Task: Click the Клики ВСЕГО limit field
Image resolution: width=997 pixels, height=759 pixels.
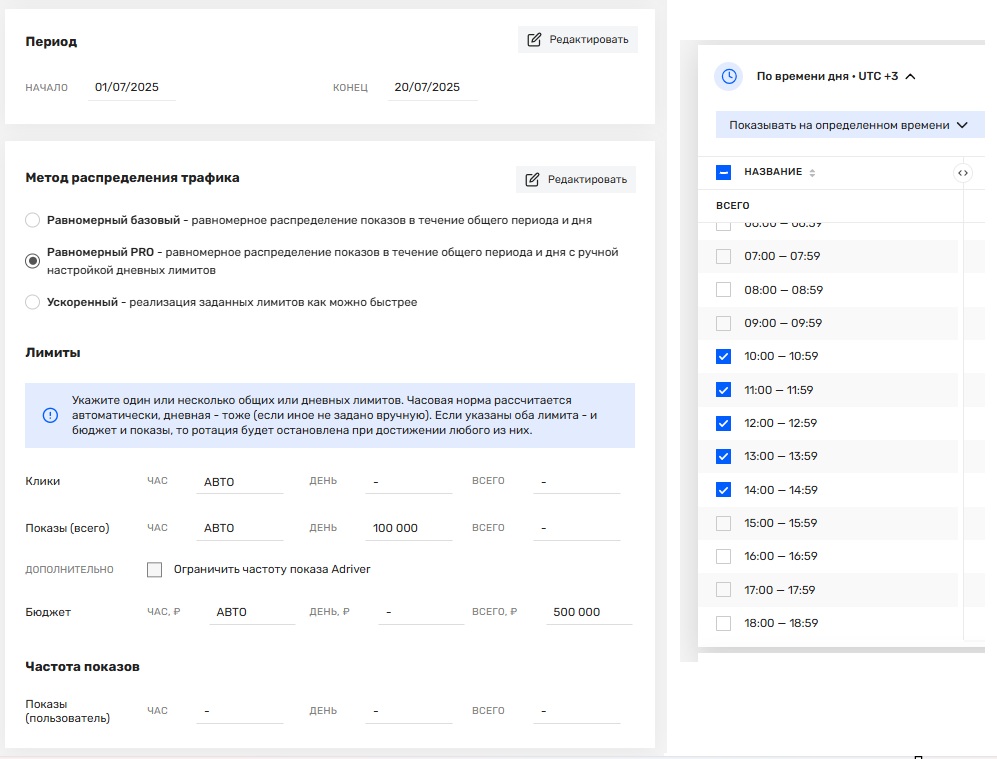Action: [577, 482]
